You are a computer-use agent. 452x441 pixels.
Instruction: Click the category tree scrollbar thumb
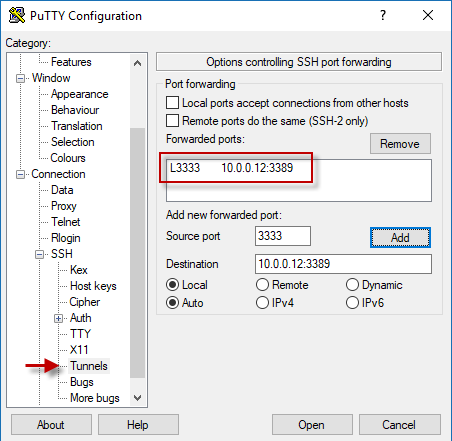(x=137, y=253)
